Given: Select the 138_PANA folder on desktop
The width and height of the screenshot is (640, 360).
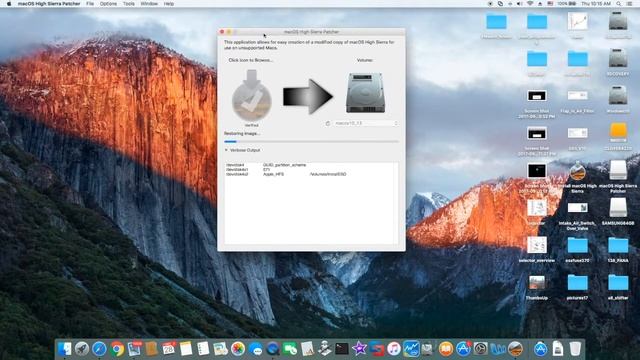Looking at the screenshot, I should coord(618,245).
